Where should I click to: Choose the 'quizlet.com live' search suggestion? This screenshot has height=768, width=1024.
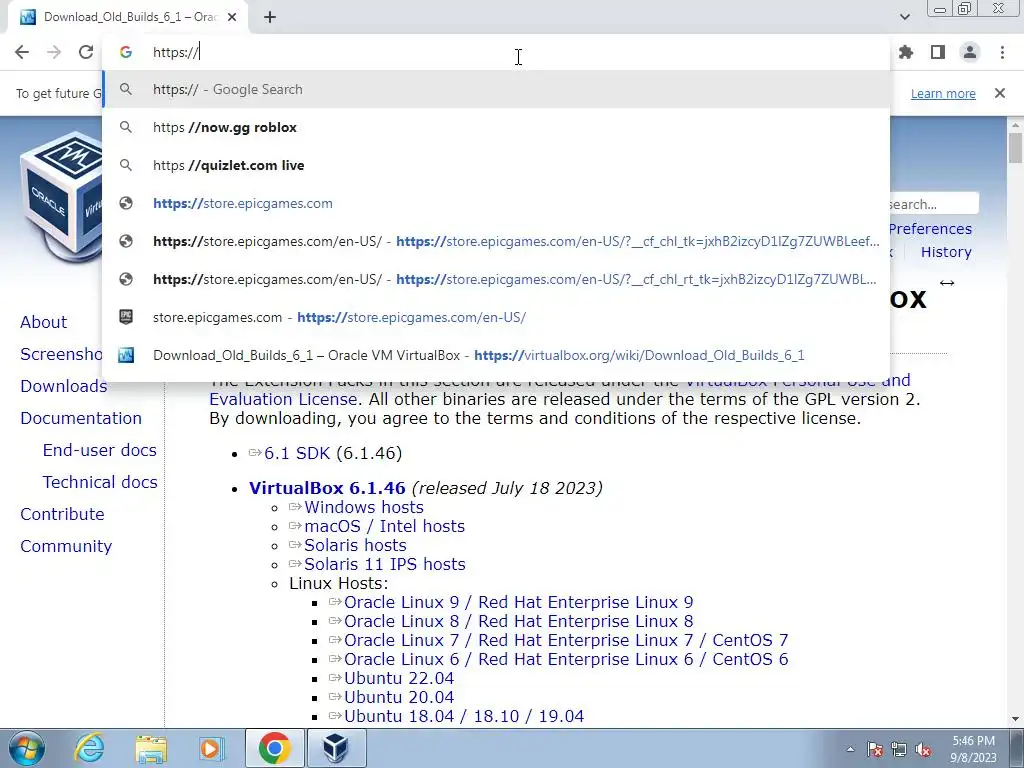click(x=496, y=165)
